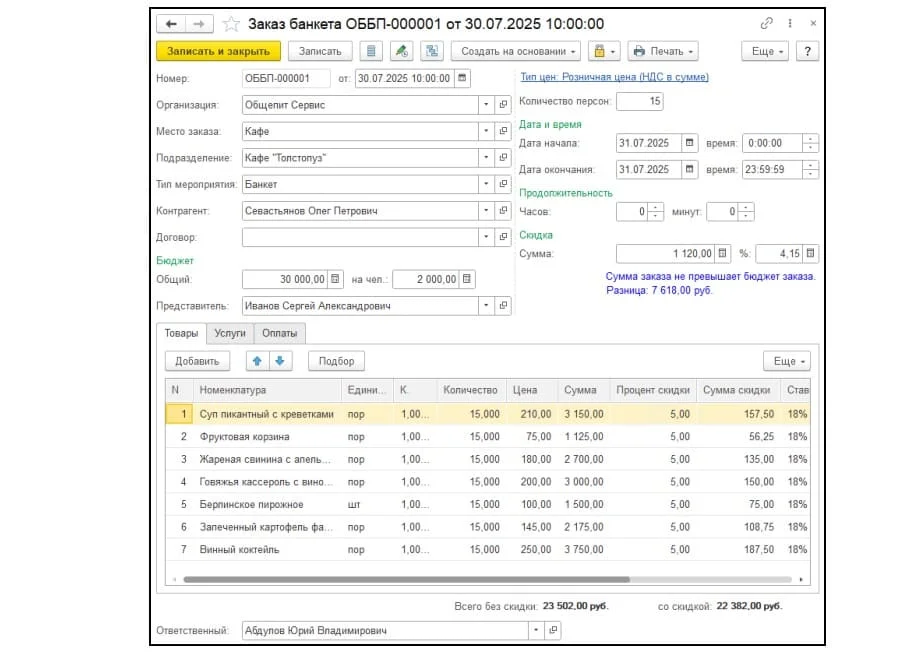This screenshot has height=657, width=914.
Task: Open the three-dot menu in the title bar
Action: pyautogui.click(x=790, y=23)
